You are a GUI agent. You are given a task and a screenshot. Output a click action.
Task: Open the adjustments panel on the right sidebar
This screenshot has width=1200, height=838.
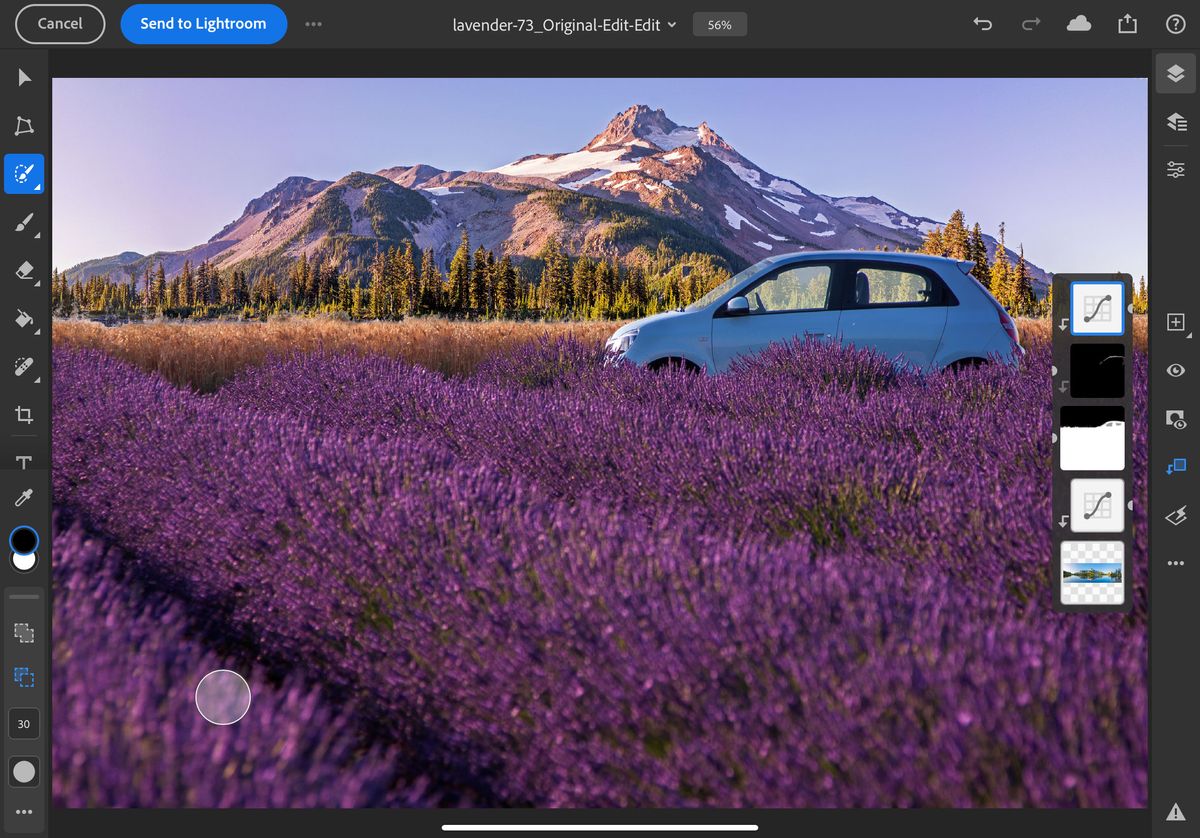(x=1175, y=169)
